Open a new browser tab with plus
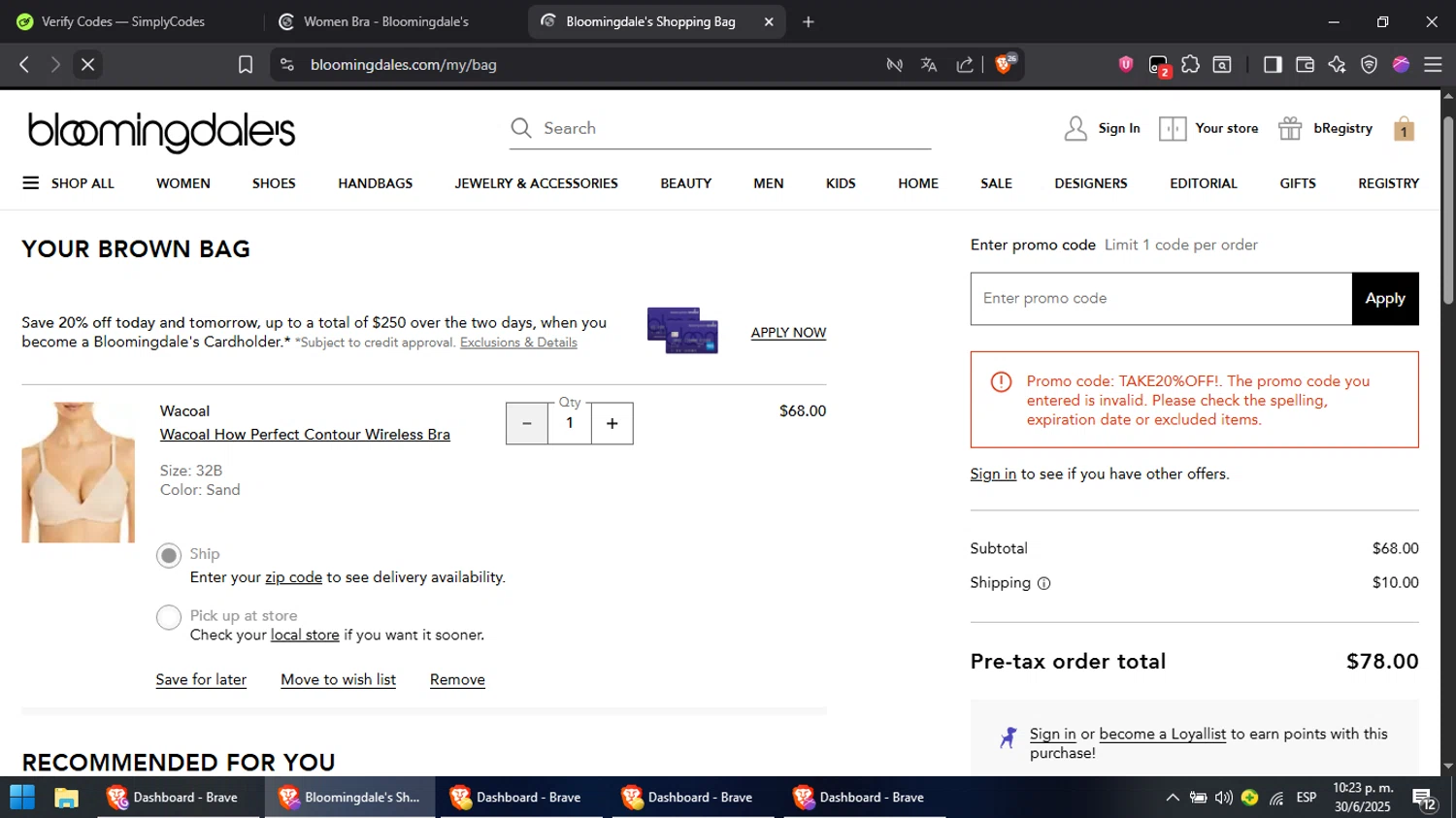 click(x=809, y=21)
